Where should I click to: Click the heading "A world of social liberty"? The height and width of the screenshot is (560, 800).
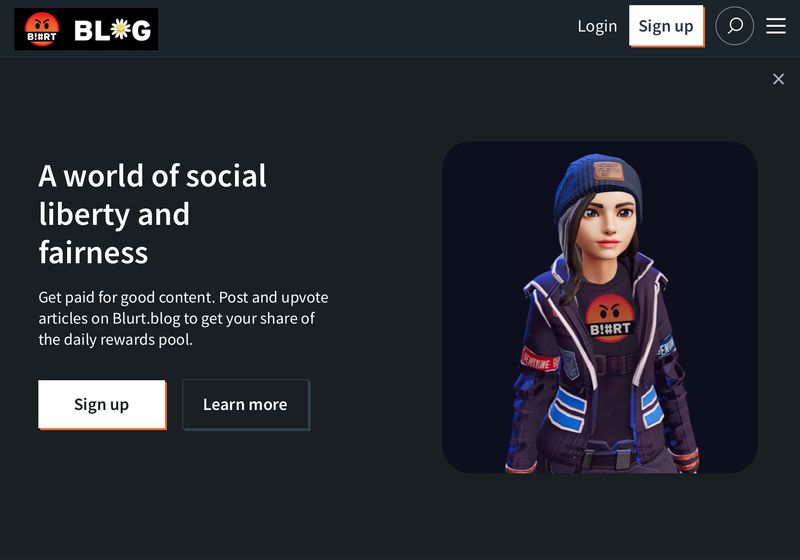click(152, 176)
